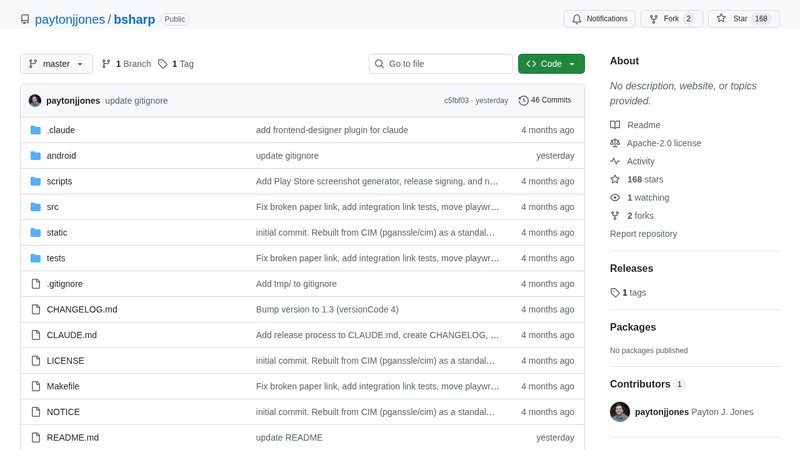Screen dimensions: 800x450
Task: Open the android folder
Action: [61, 156]
